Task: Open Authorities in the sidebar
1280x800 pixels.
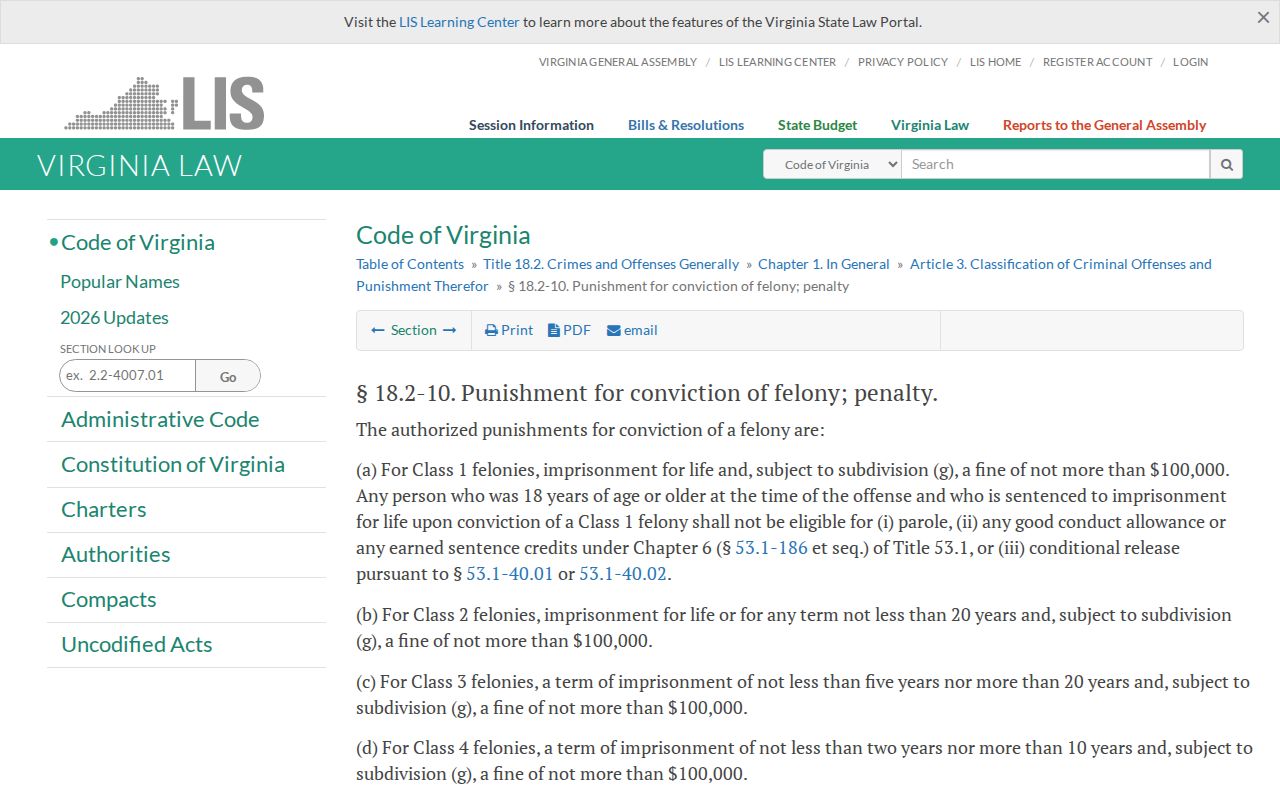Action: (x=116, y=555)
